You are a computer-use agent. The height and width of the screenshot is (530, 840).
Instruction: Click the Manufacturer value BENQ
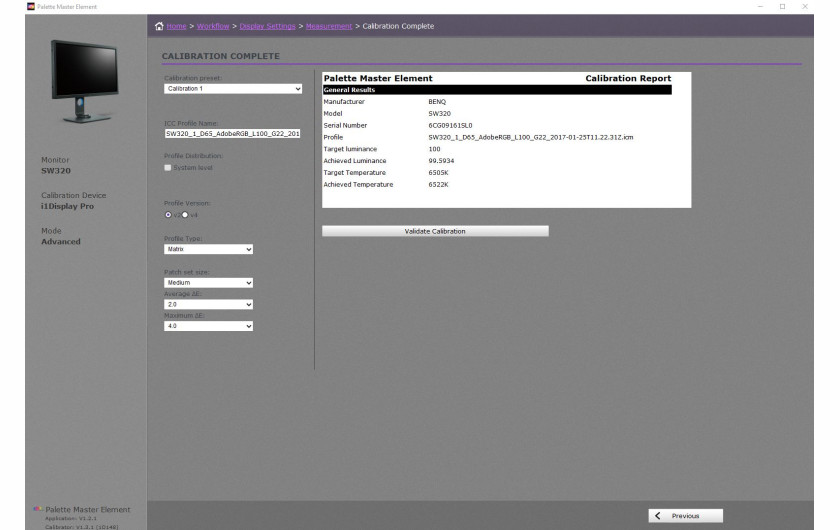tap(437, 102)
